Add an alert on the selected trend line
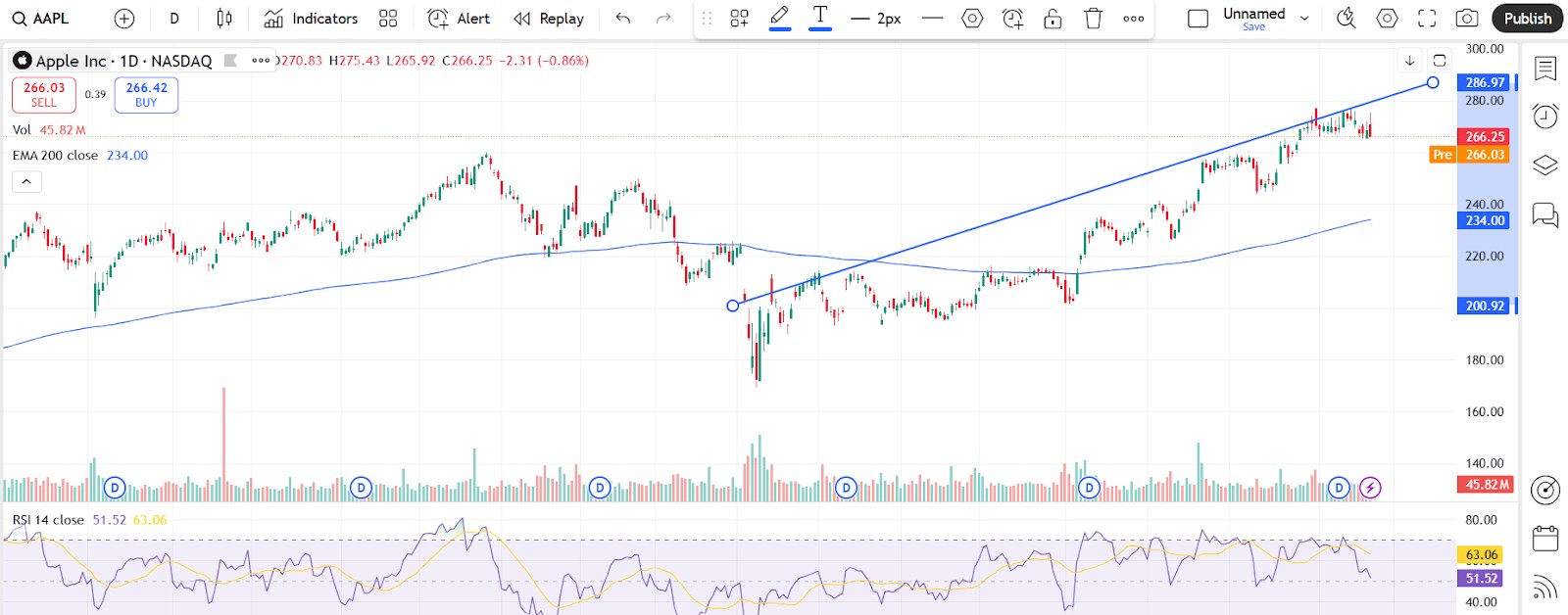1568x615 pixels. (1012, 19)
